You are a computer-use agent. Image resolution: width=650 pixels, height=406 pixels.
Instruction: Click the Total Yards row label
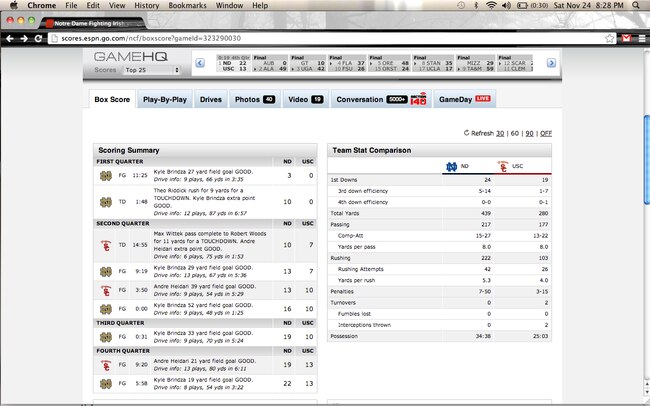pyautogui.click(x=345, y=213)
